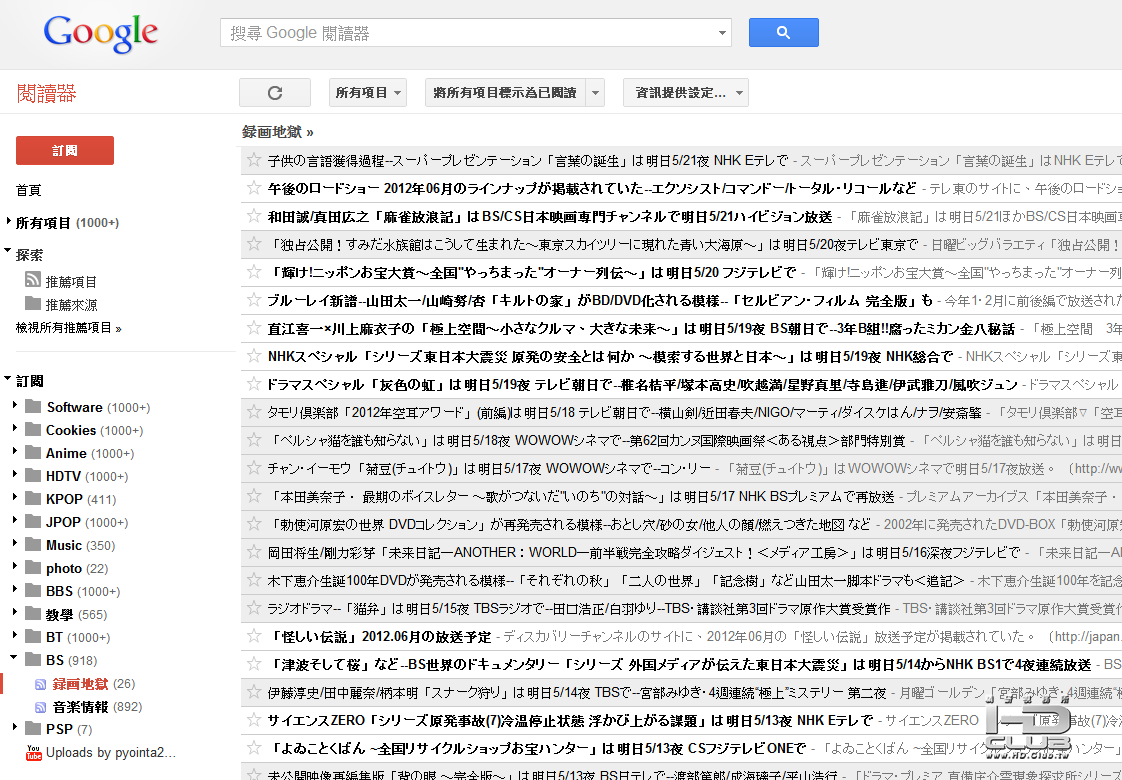Open the 資訊提供設定 dropdown
The image size is (1122, 780).
pos(686,92)
